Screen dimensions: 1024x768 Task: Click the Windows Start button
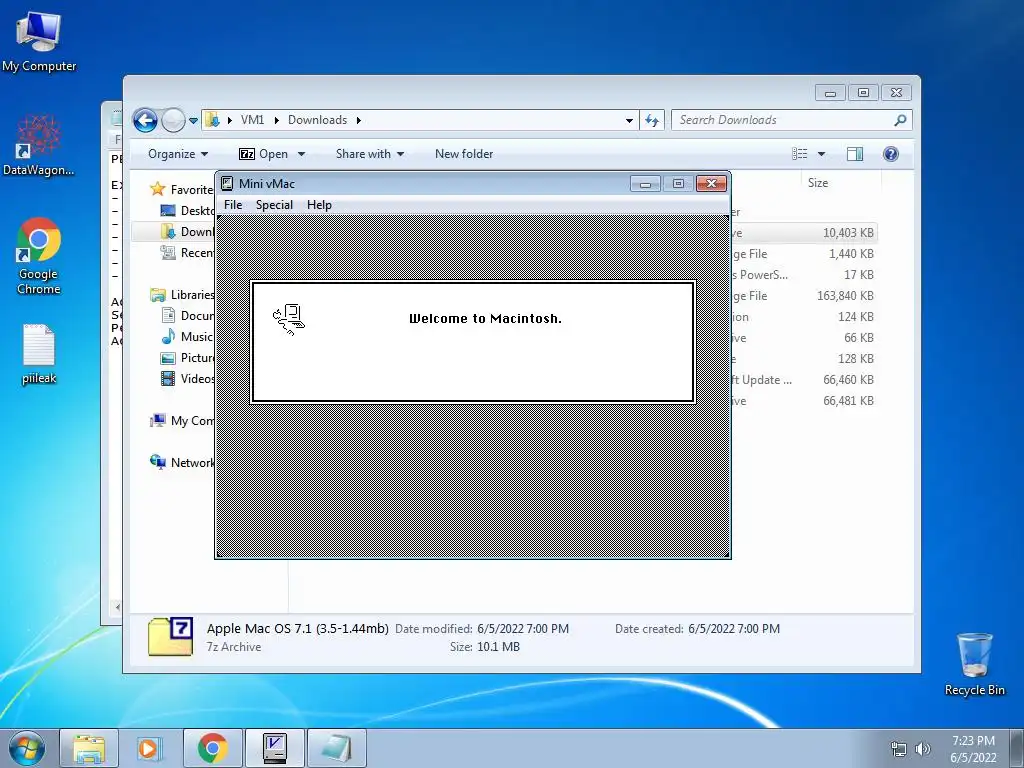pyautogui.click(x=27, y=748)
